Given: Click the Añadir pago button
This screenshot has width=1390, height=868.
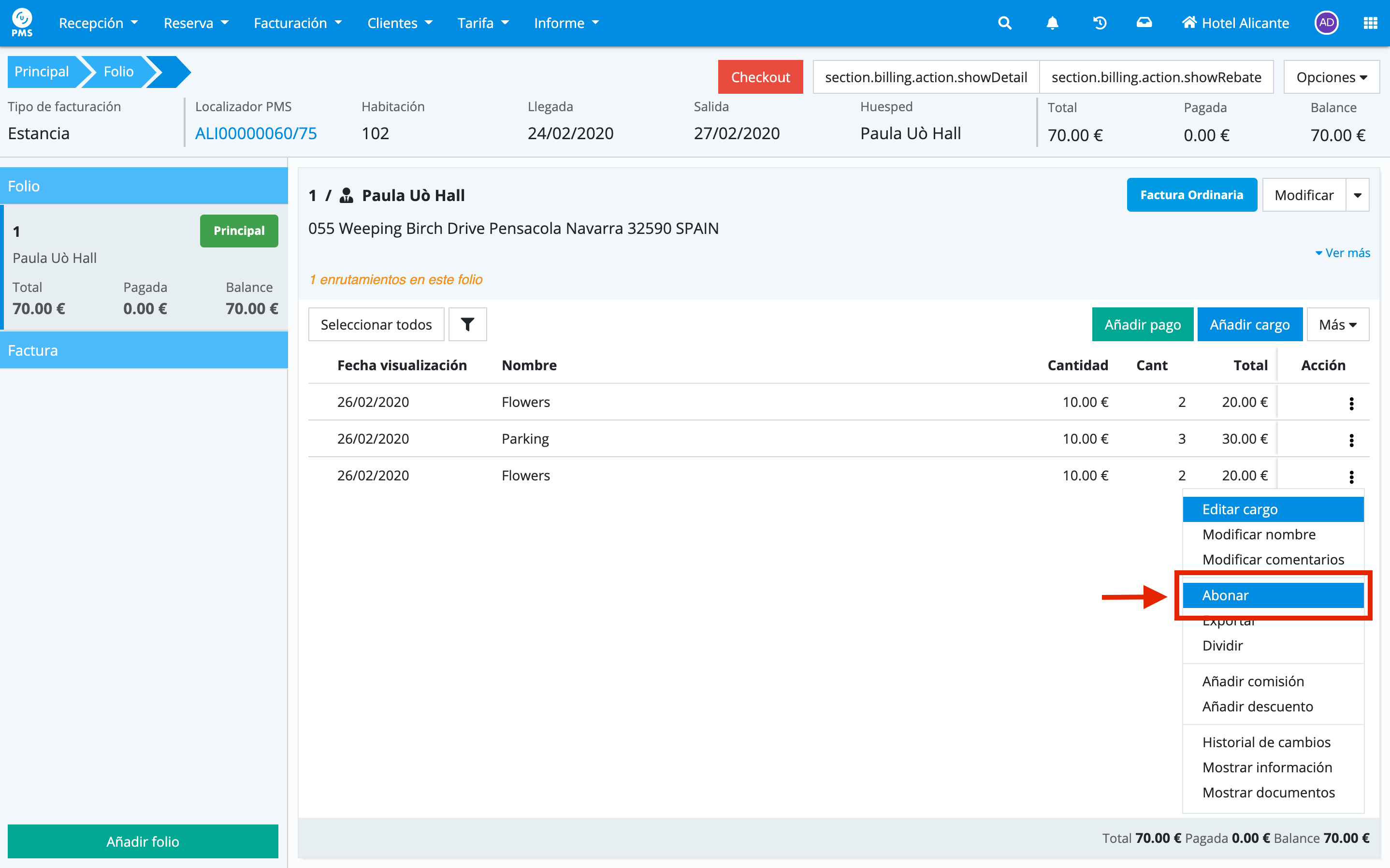Looking at the screenshot, I should point(1142,324).
